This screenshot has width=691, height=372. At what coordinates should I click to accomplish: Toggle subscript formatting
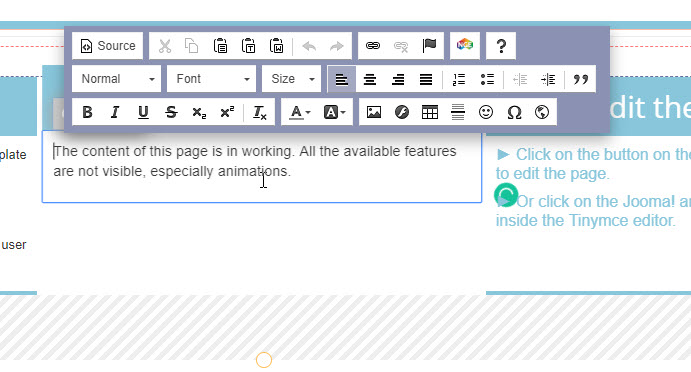click(x=199, y=112)
